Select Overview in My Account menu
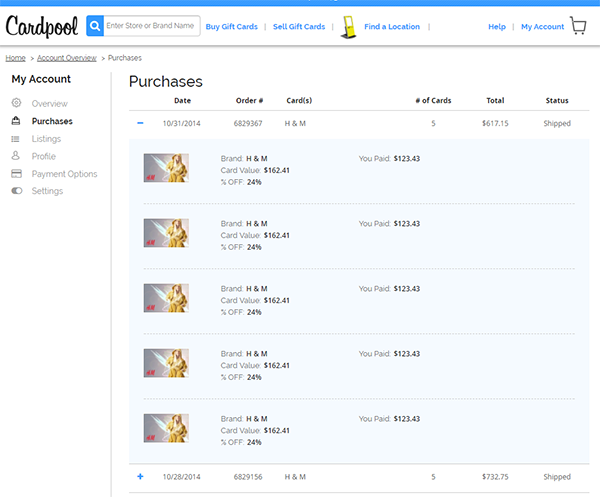This screenshot has height=497, width=600. [49, 104]
